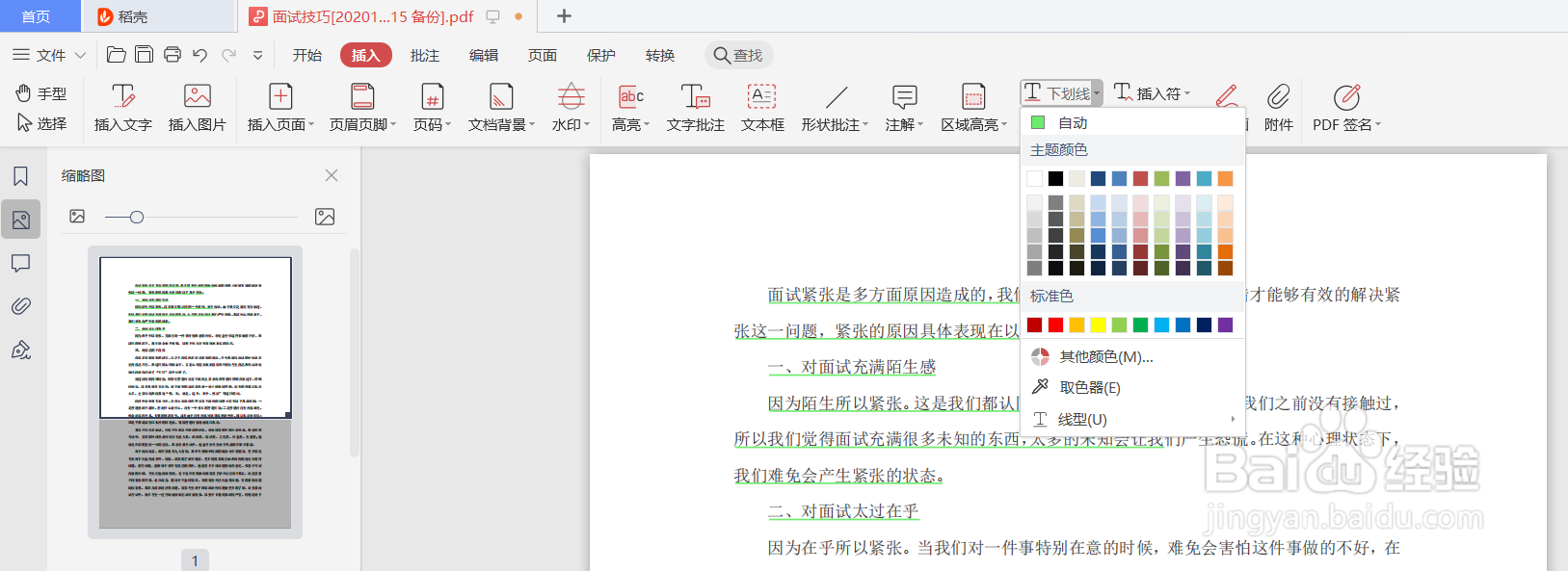
Task: Switch to the Insert ribbon tab
Action: (x=366, y=55)
